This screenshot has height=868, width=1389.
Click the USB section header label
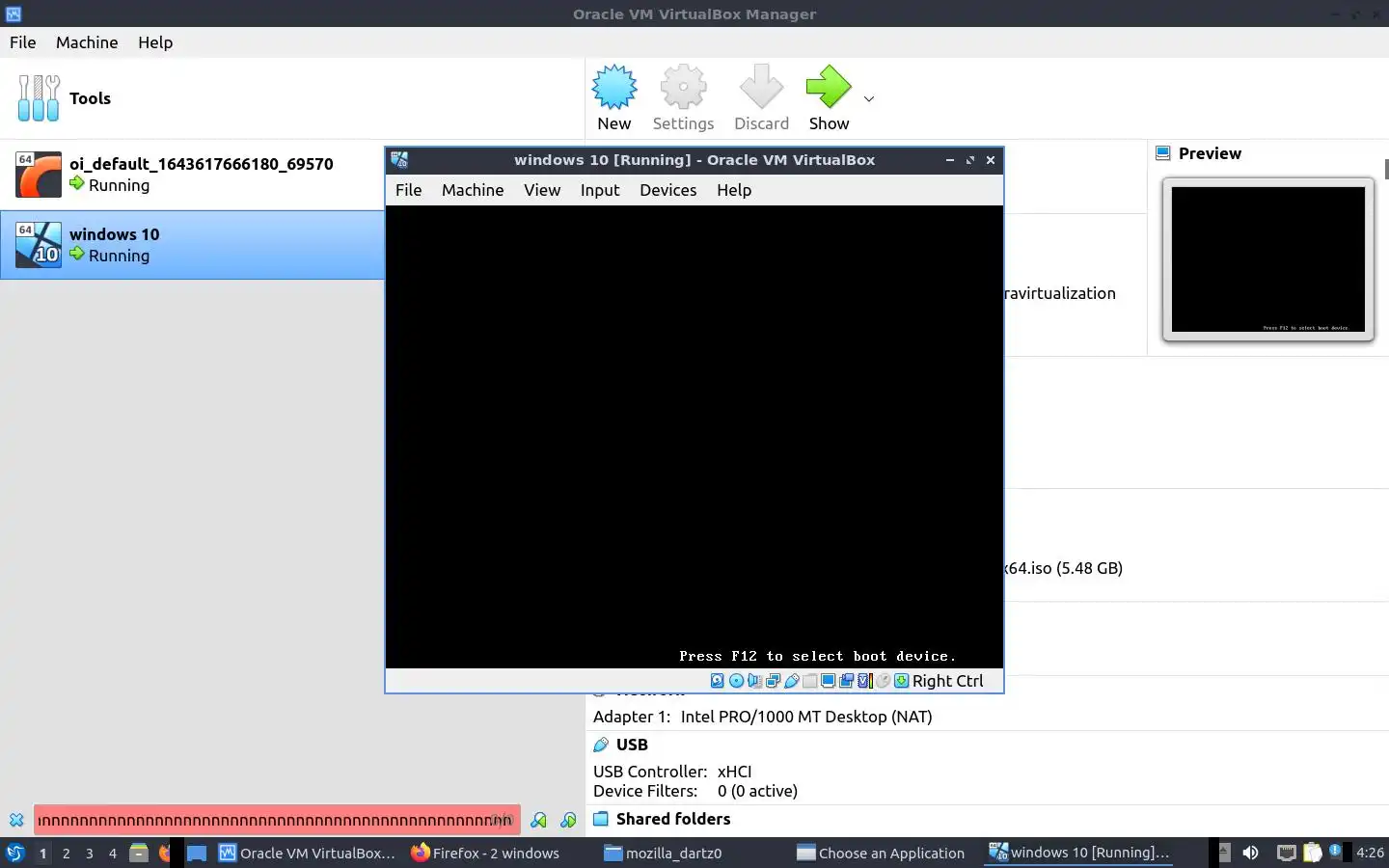(x=632, y=745)
